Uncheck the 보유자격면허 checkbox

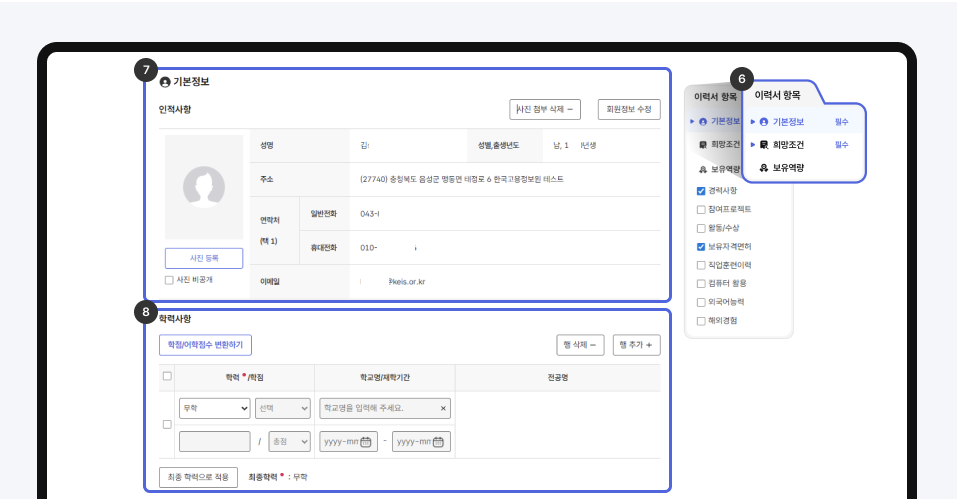pyautogui.click(x=701, y=247)
